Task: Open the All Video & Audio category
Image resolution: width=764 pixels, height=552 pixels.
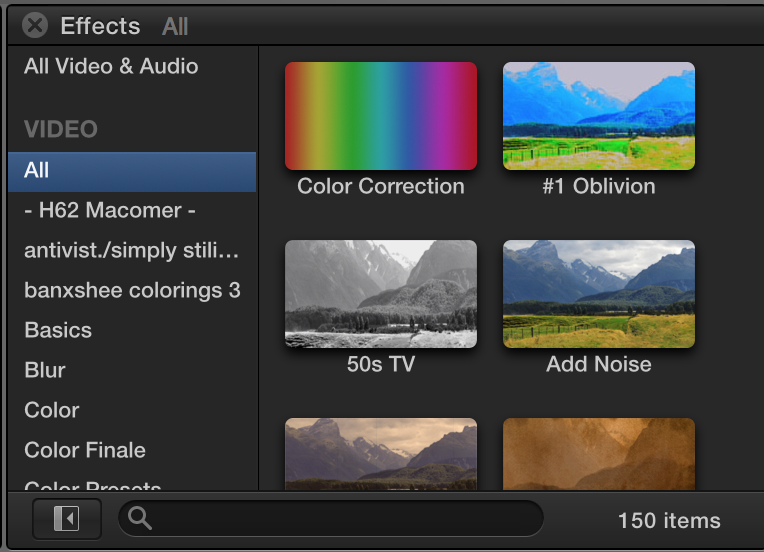Action: click(x=111, y=67)
